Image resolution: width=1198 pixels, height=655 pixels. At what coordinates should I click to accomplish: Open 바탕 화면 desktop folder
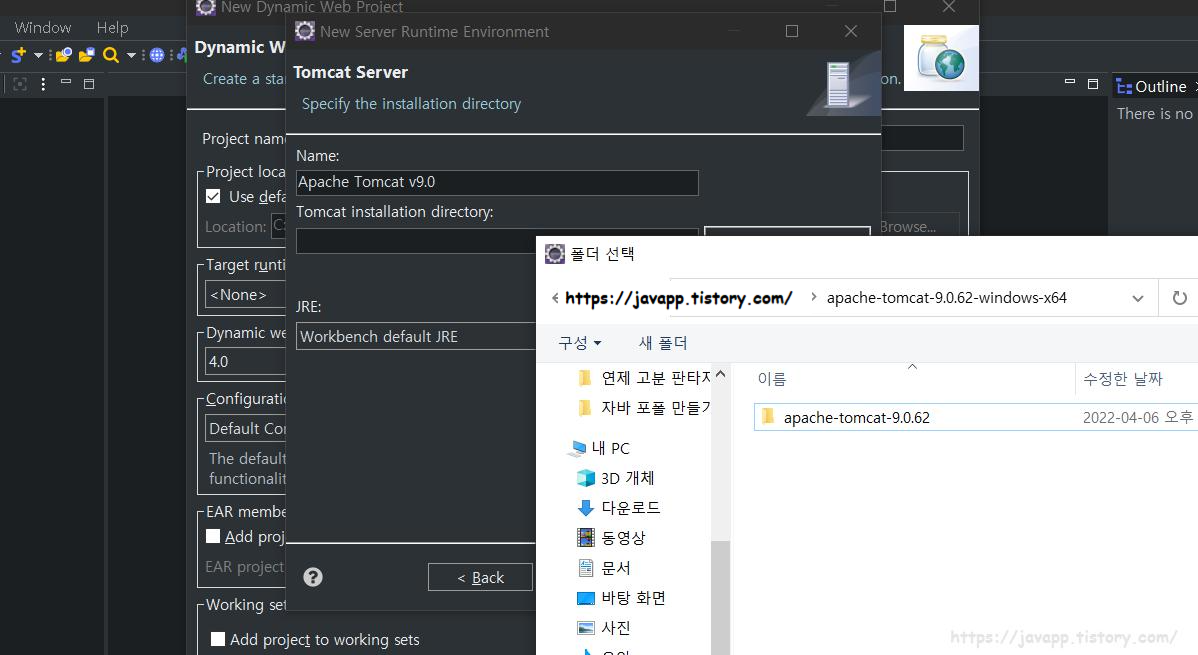point(621,598)
